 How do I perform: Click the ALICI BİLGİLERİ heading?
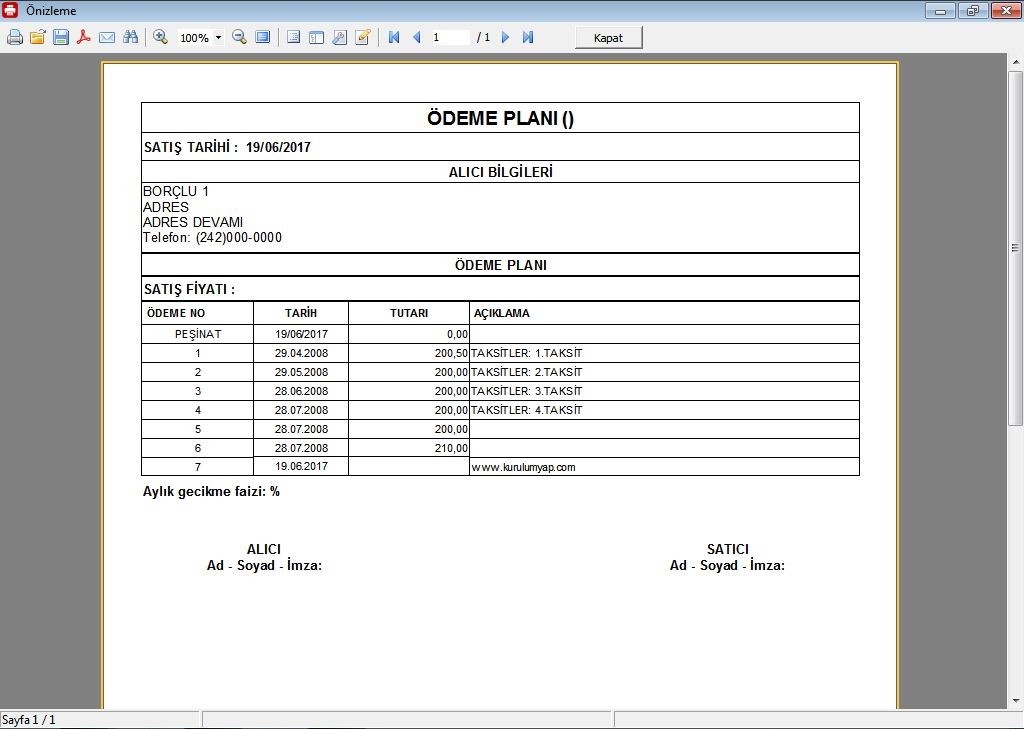[500, 172]
